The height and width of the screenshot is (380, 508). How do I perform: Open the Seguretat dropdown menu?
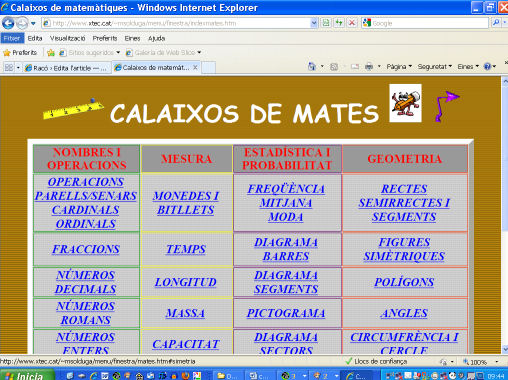(435, 67)
